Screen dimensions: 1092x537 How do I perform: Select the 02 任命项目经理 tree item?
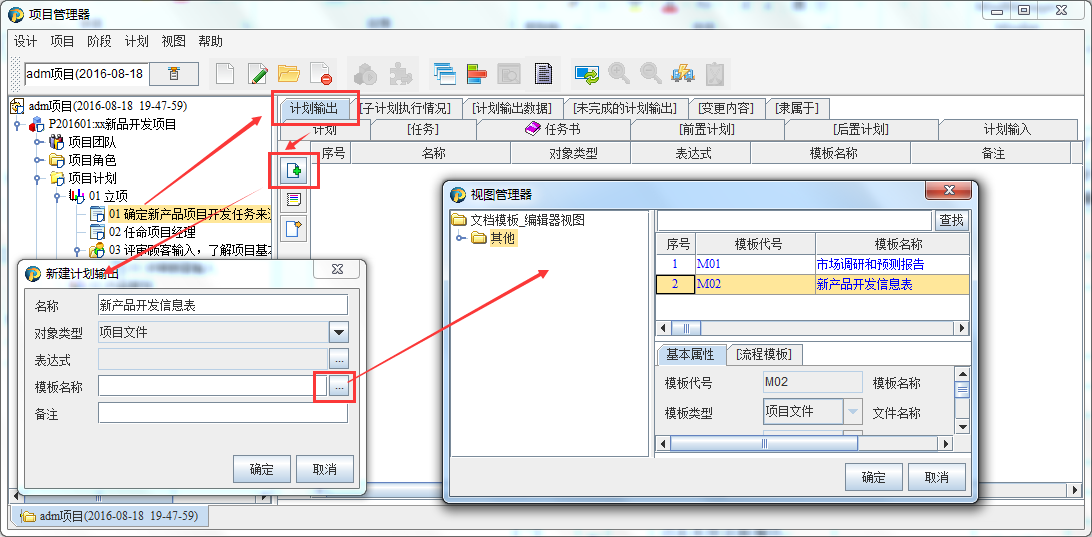coord(152,233)
